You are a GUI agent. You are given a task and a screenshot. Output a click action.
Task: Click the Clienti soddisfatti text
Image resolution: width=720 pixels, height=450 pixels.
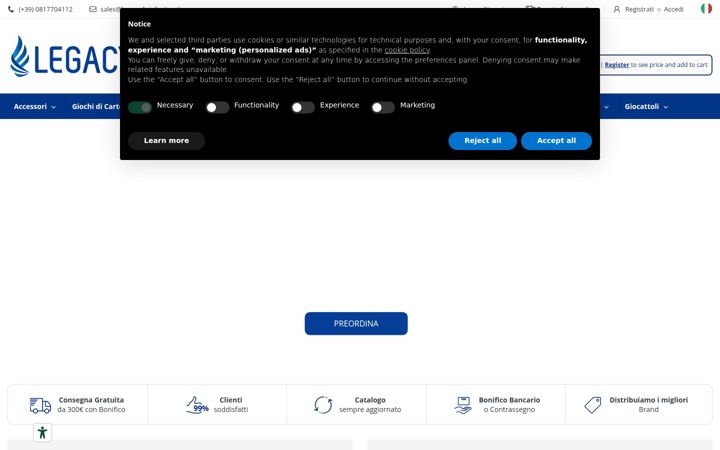point(231,405)
